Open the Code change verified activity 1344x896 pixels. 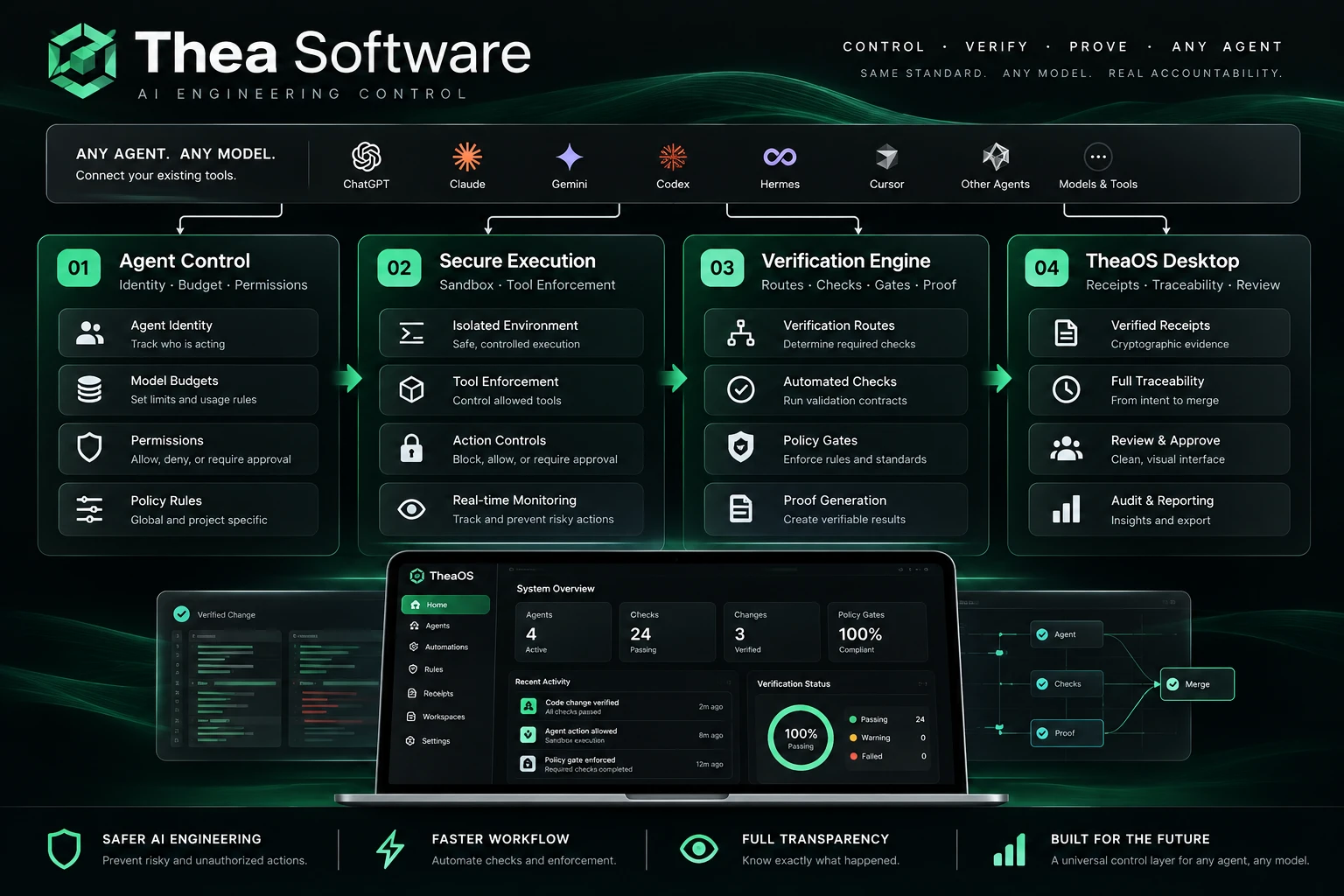[x=623, y=706]
